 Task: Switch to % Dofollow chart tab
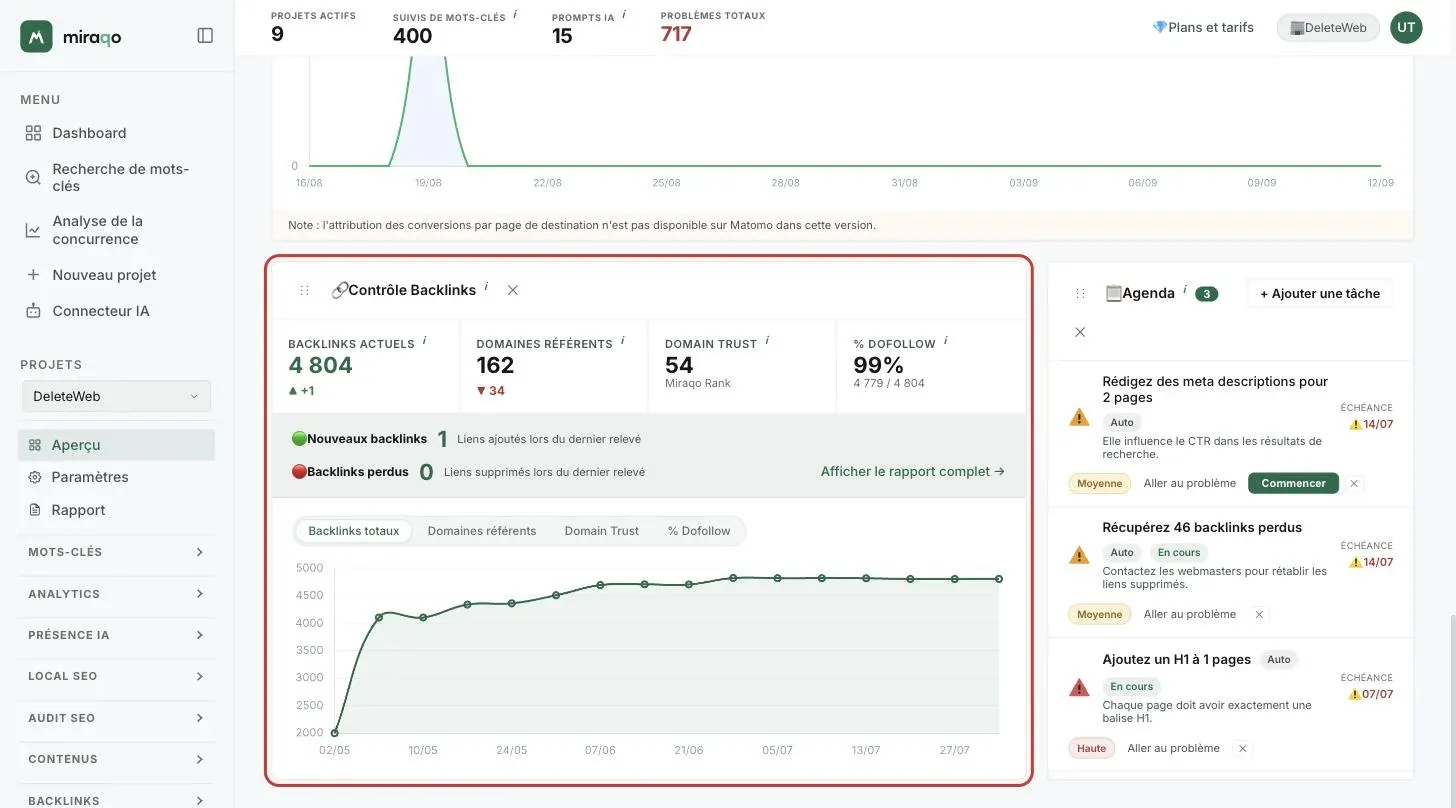[699, 531]
